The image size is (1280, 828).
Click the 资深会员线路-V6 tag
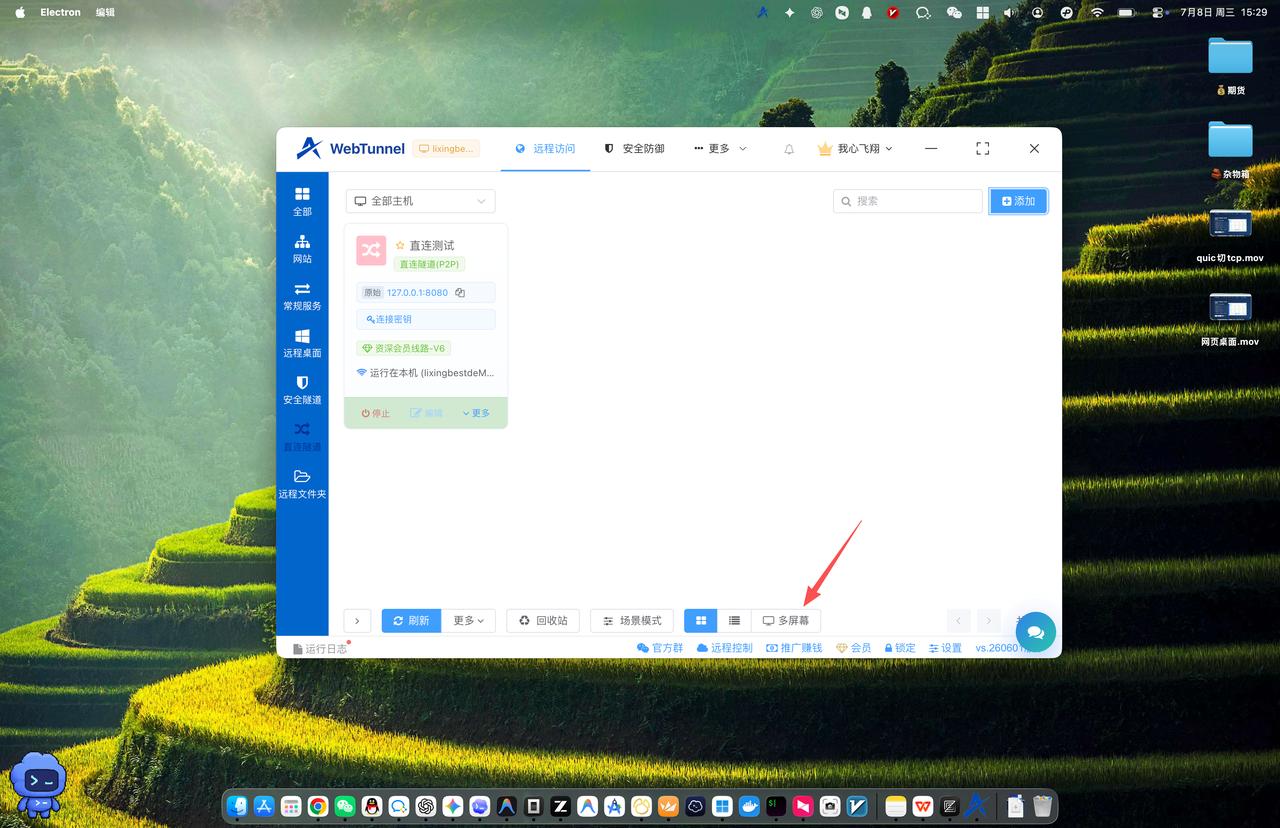click(x=404, y=348)
